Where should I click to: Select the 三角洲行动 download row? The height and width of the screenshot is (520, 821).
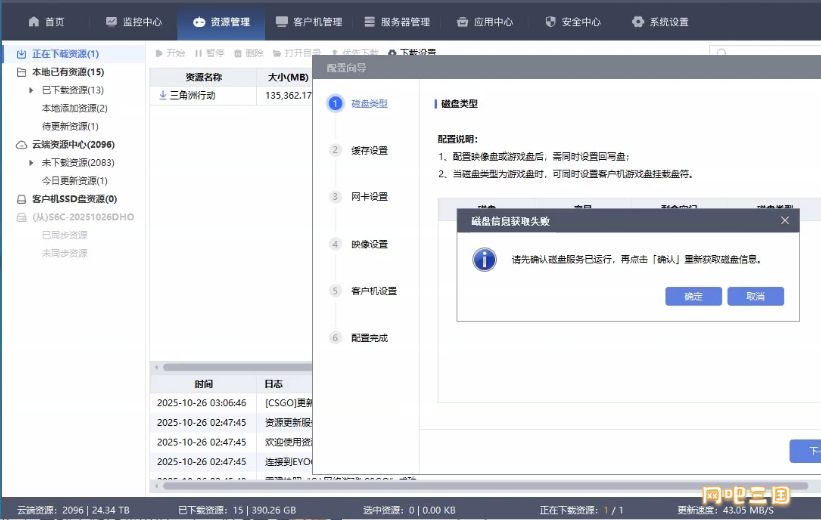point(231,95)
